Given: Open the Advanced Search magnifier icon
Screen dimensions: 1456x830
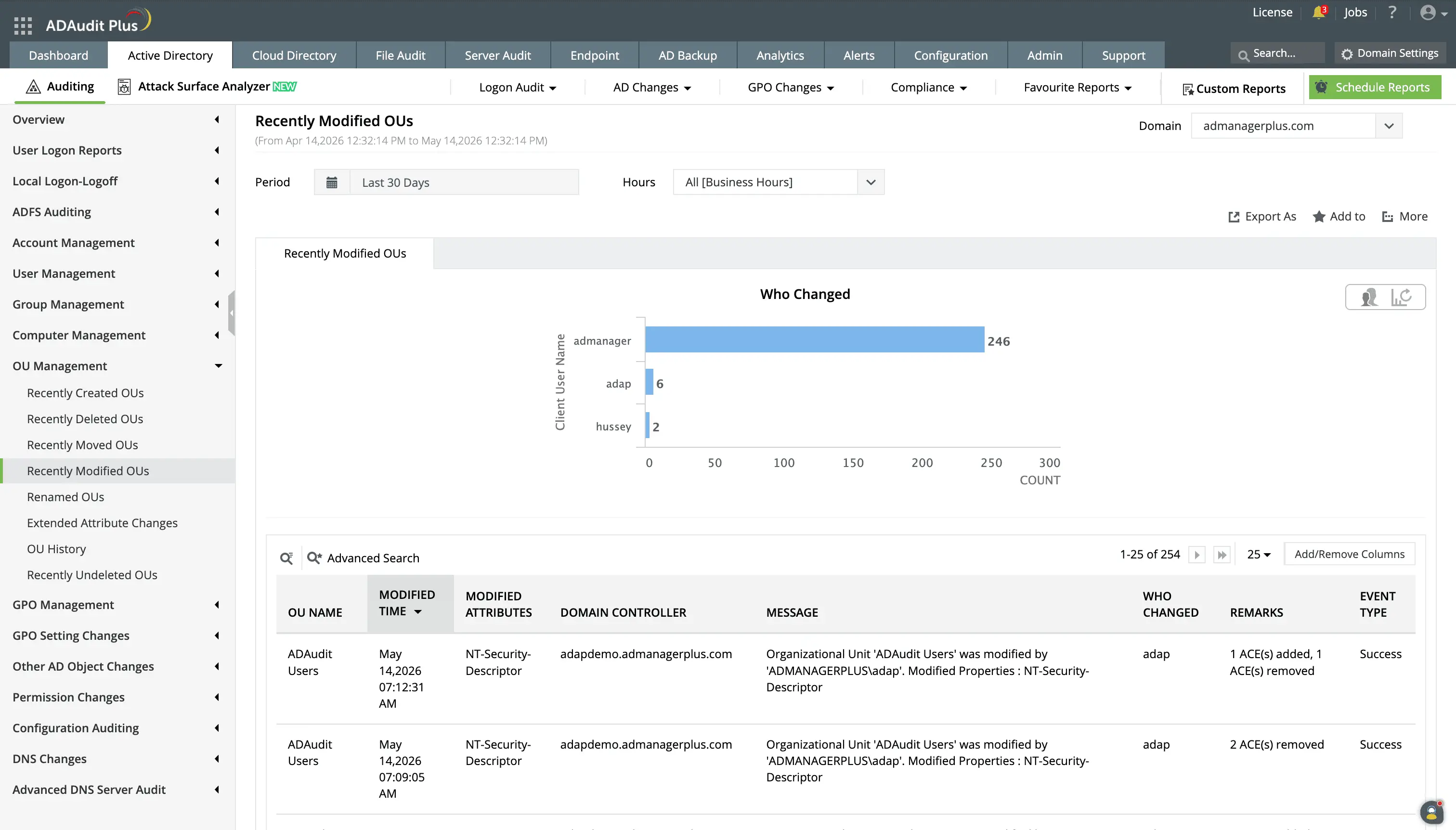Looking at the screenshot, I should [315, 558].
